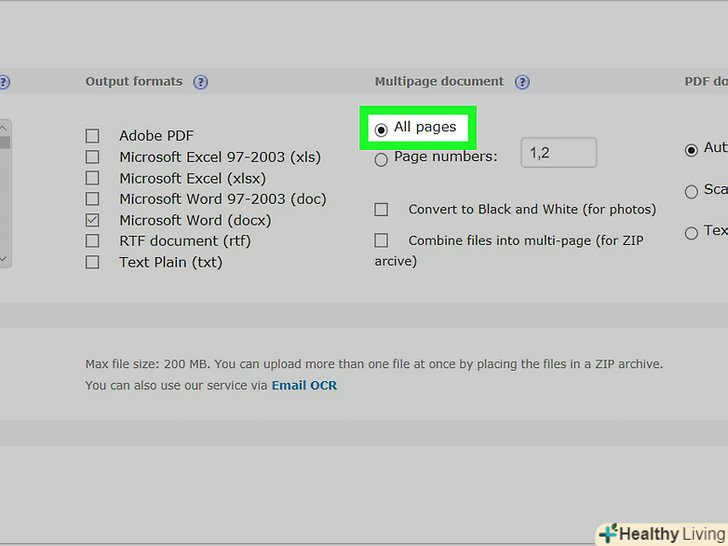Select the All pages radio button

[x=381, y=130]
